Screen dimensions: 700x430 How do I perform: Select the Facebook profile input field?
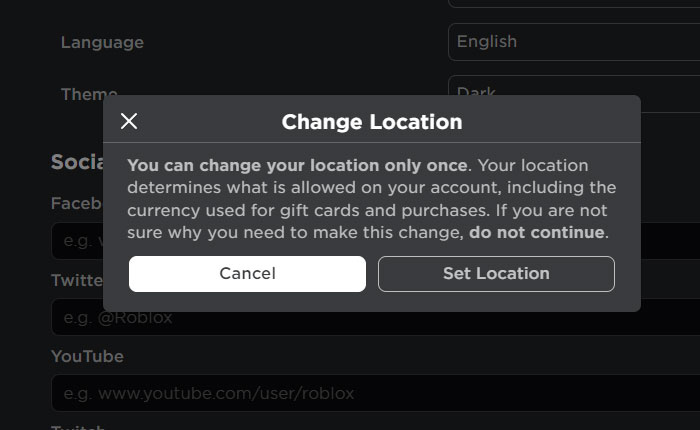[76, 241]
